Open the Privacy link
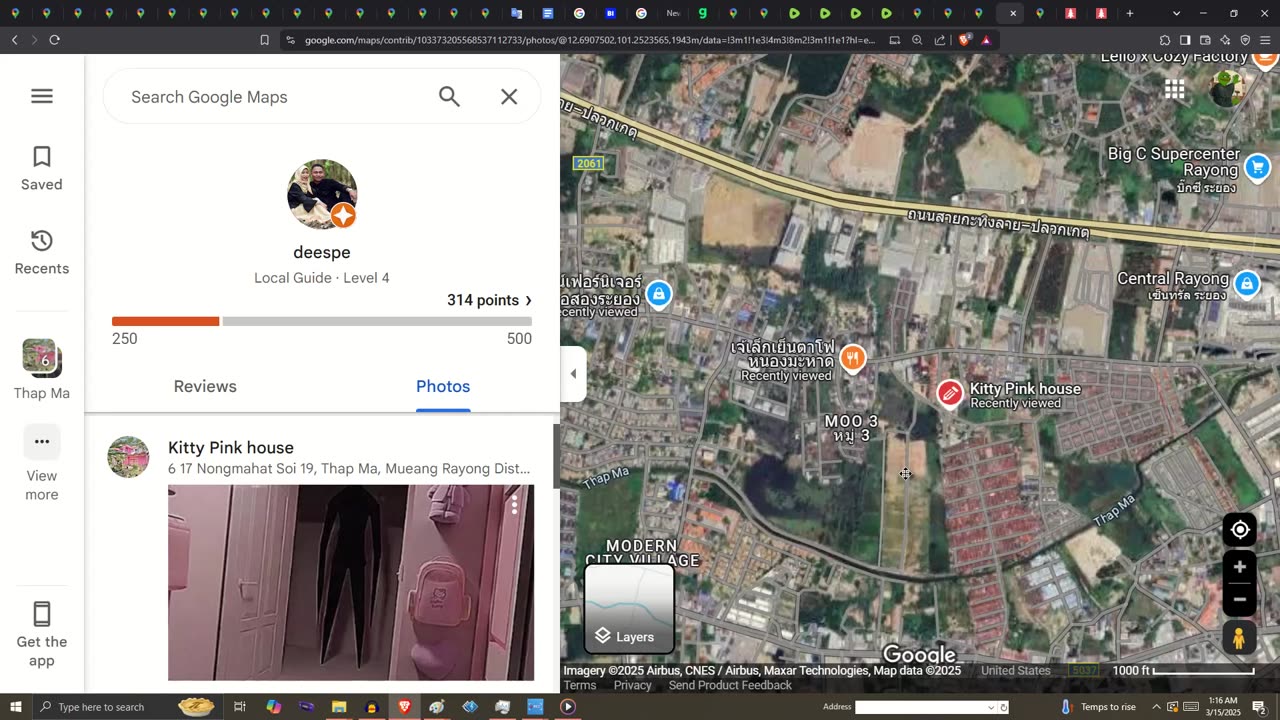The width and height of the screenshot is (1280, 720). tap(632, 685)
